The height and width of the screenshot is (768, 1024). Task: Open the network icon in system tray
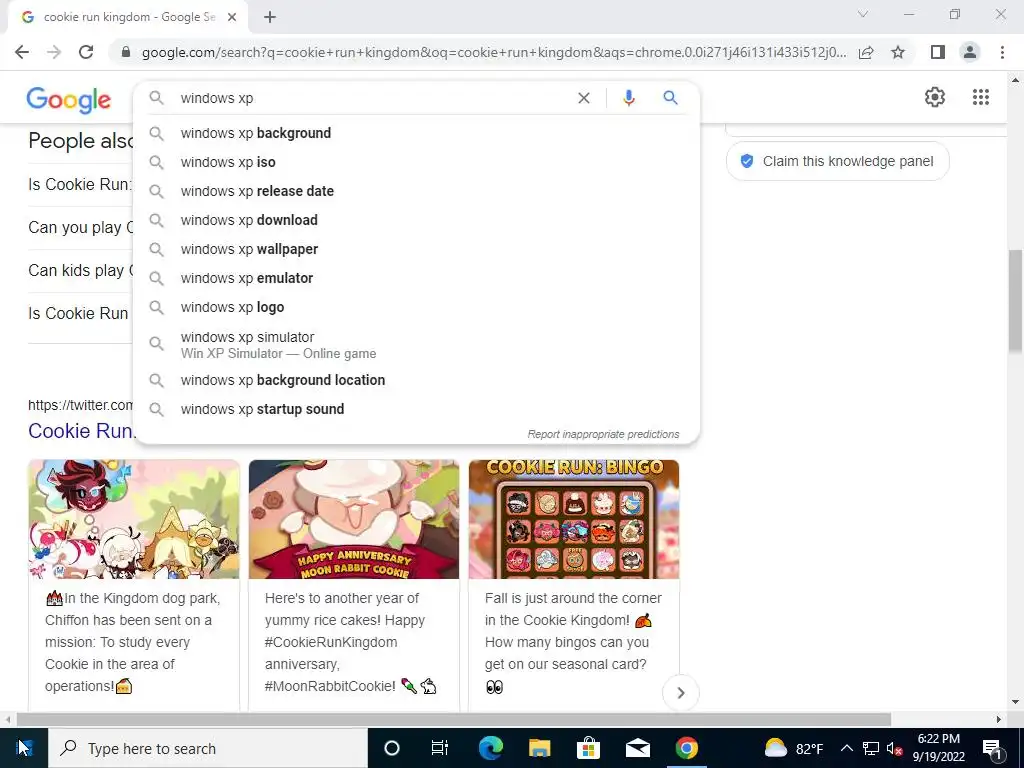point(871,748)
